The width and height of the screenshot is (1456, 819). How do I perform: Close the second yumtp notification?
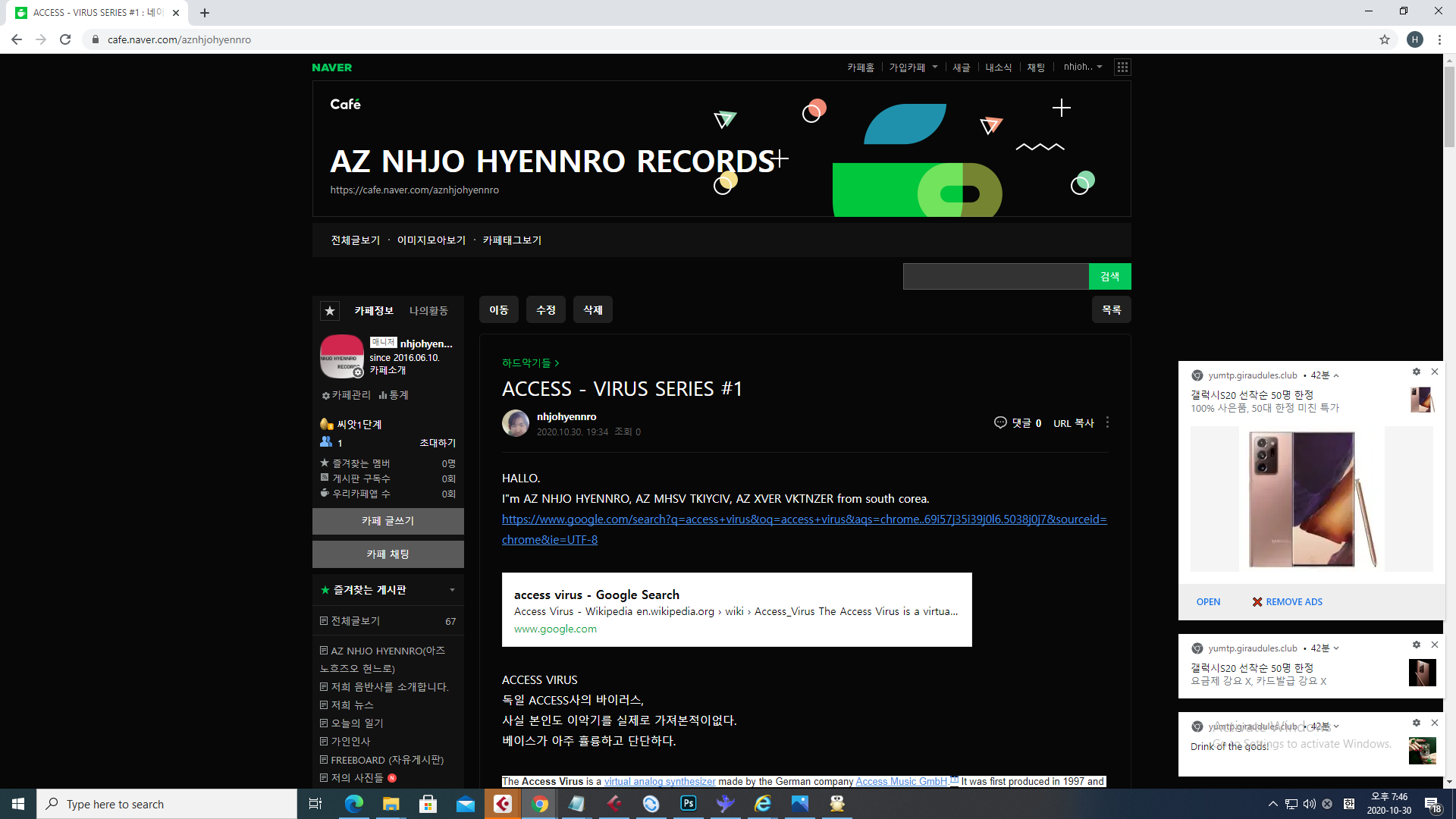click(1435, 645)
